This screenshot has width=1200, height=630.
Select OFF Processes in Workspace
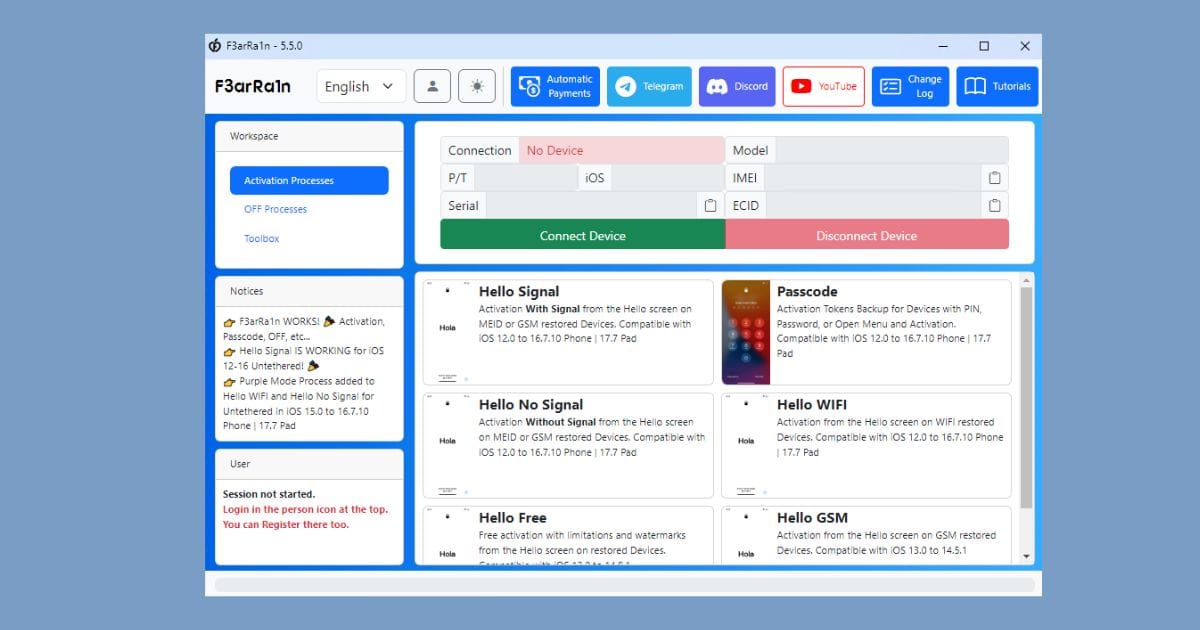click(x=276, y=209)
